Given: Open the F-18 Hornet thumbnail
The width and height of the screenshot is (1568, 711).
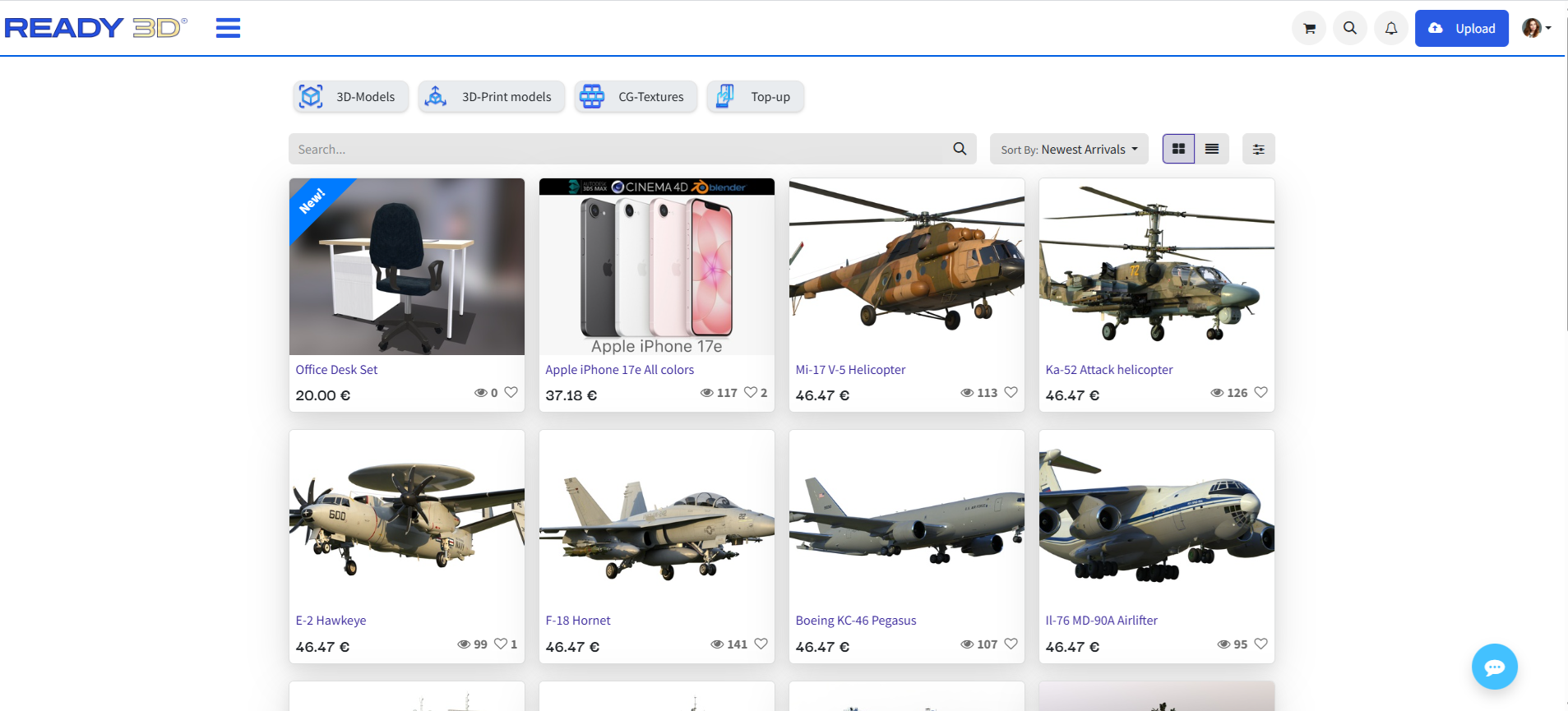Looking at the screenshot, I should click(x=657, y=518).
